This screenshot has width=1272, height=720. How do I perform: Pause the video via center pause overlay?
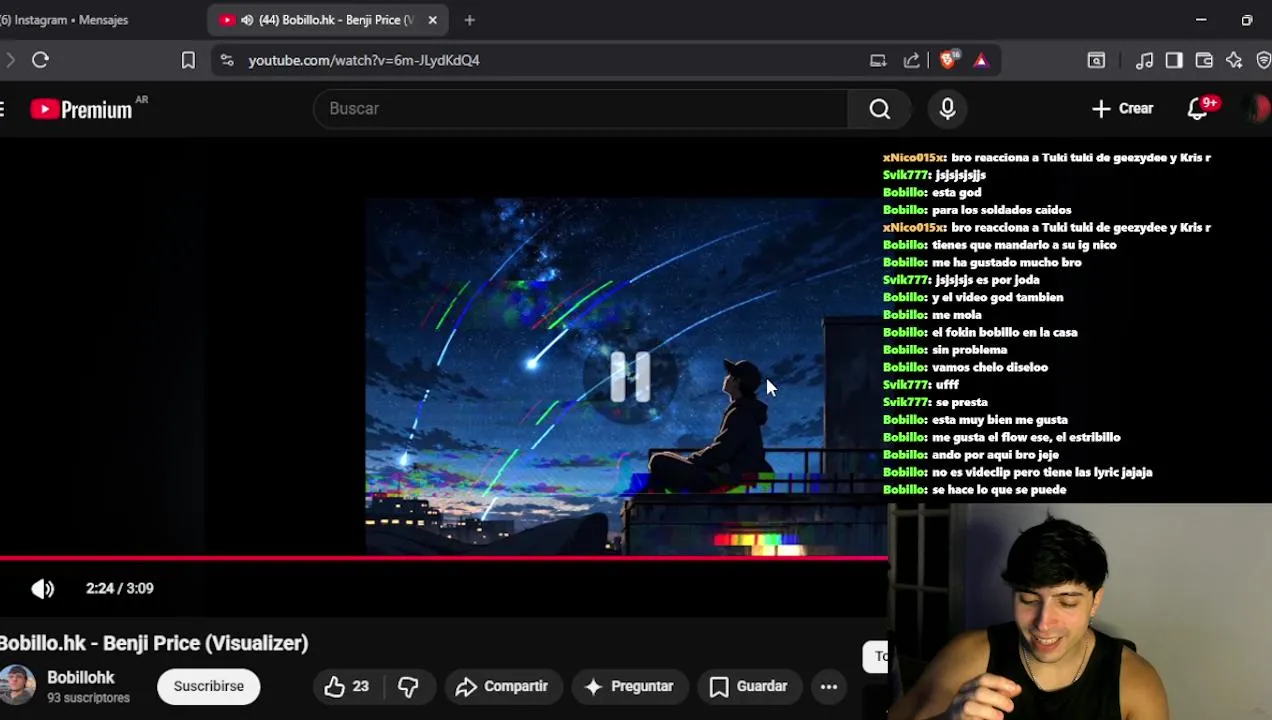pos(630,377)
